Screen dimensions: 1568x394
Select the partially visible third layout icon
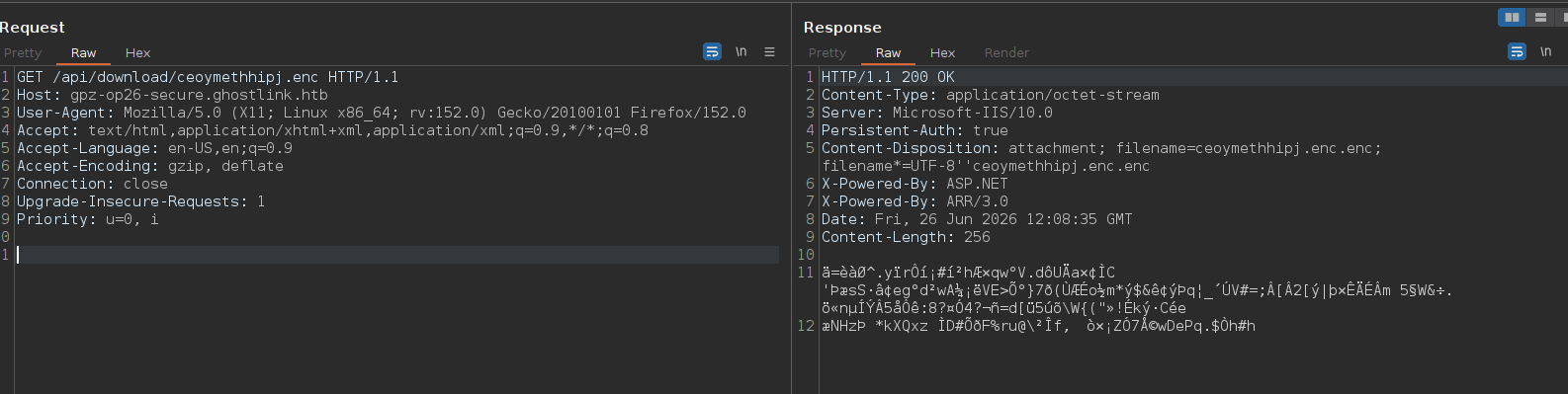1563,17
